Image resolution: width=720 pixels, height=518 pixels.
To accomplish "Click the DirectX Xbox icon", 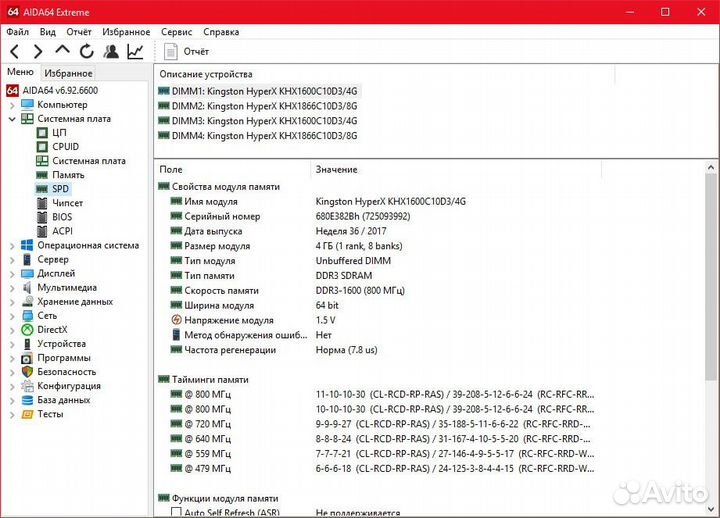I will (27, 330).
